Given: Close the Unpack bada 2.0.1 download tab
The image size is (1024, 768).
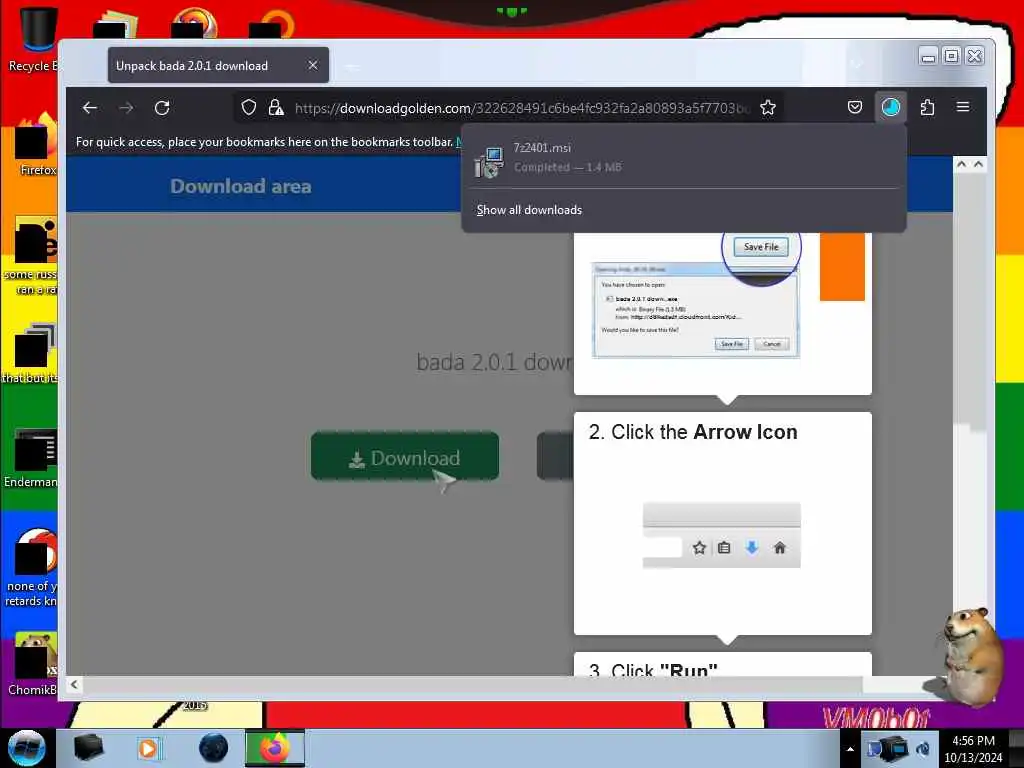Looking at the screenshot, I should pos(313,65).
